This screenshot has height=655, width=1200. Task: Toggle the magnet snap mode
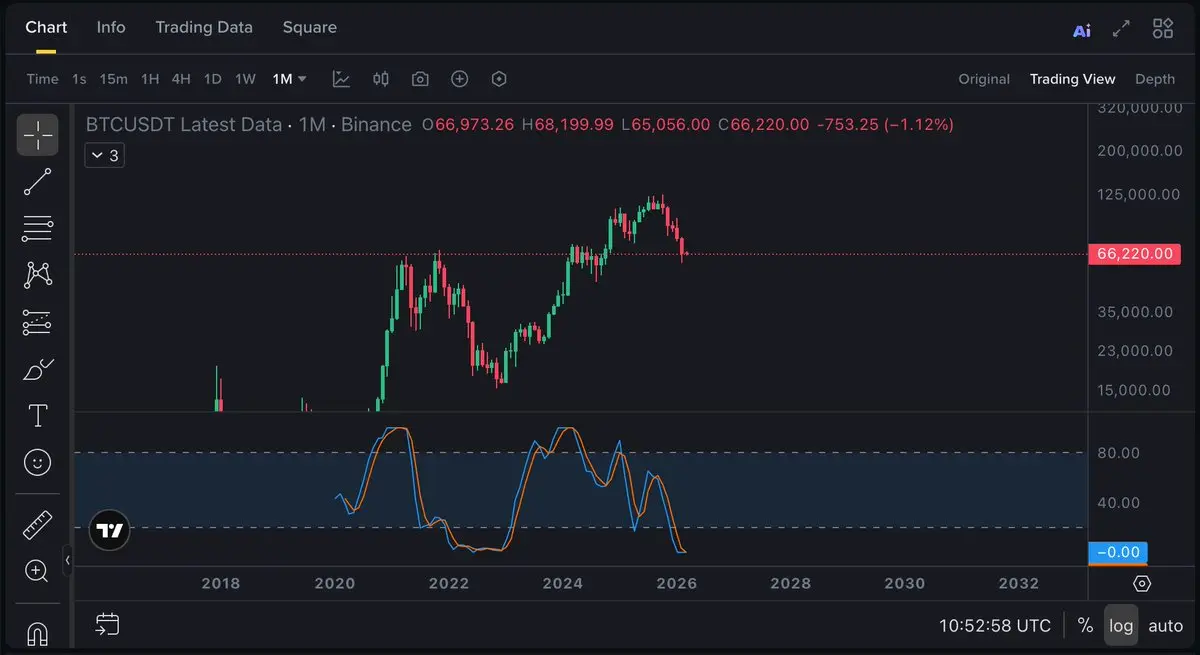(x=37, y=633)
